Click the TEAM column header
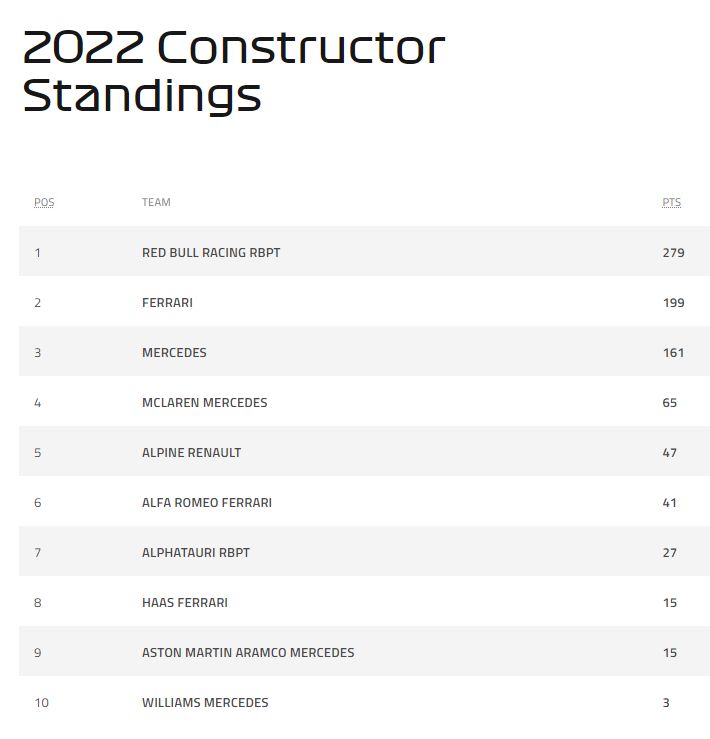710x739 pixels. pyautogui.click(x=156, y=202)
